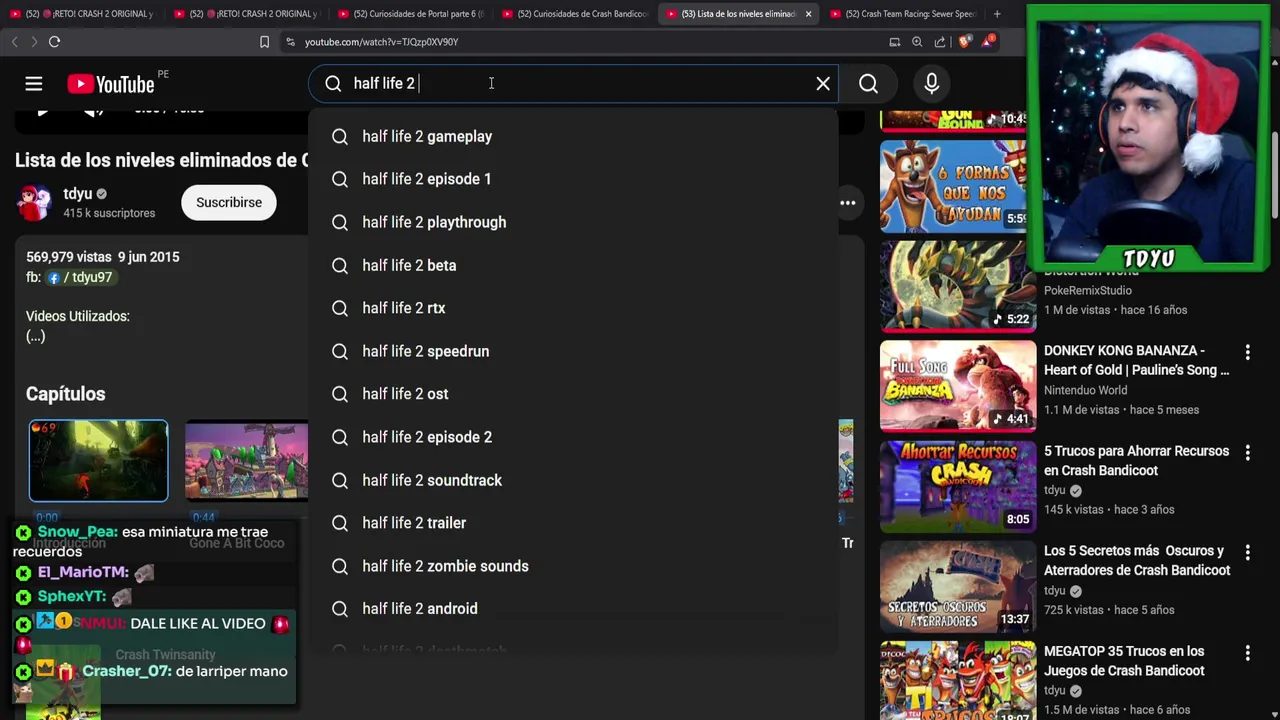Select suggestion half life 2 speedrun
The image size is (1280, 720).
(573, 351)
